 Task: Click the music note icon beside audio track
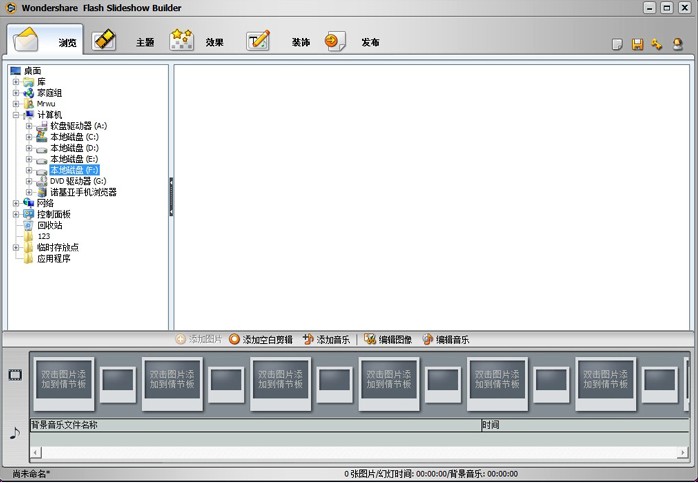(14, 432)
